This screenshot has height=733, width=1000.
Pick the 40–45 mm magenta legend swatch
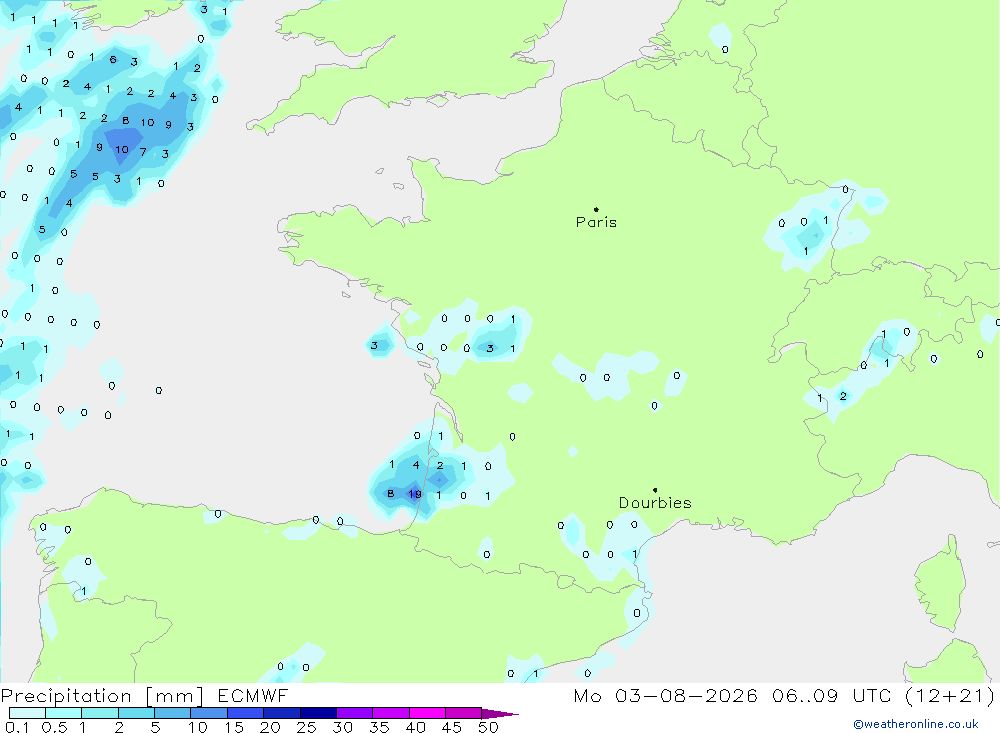427,713
